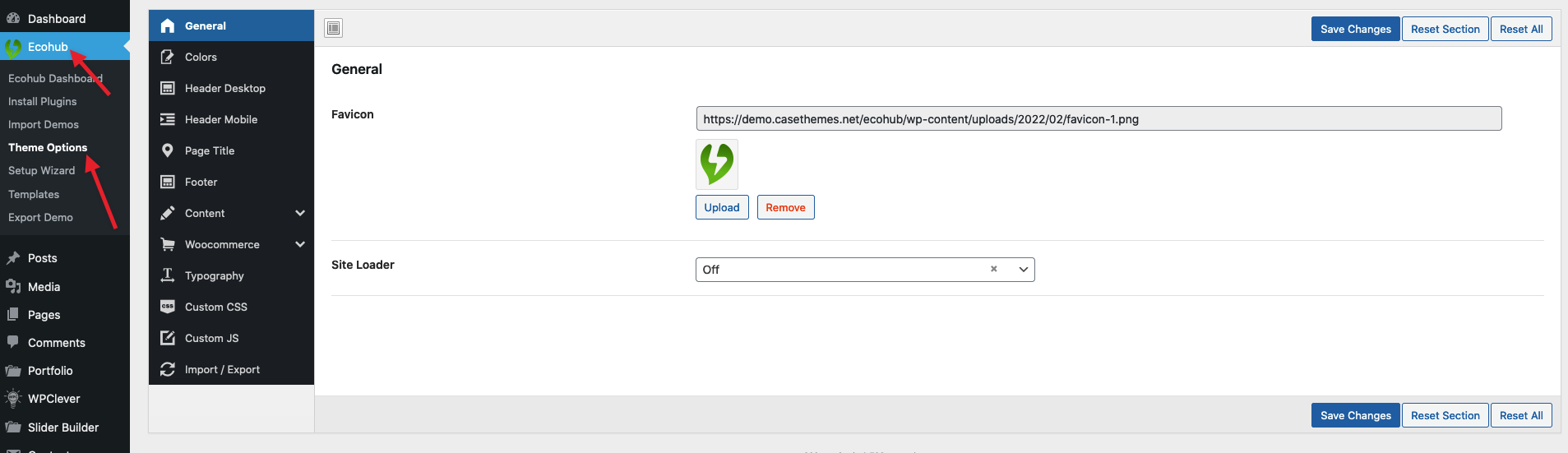
Task: Click the favicon preview thumbnail
Action: 717,164
